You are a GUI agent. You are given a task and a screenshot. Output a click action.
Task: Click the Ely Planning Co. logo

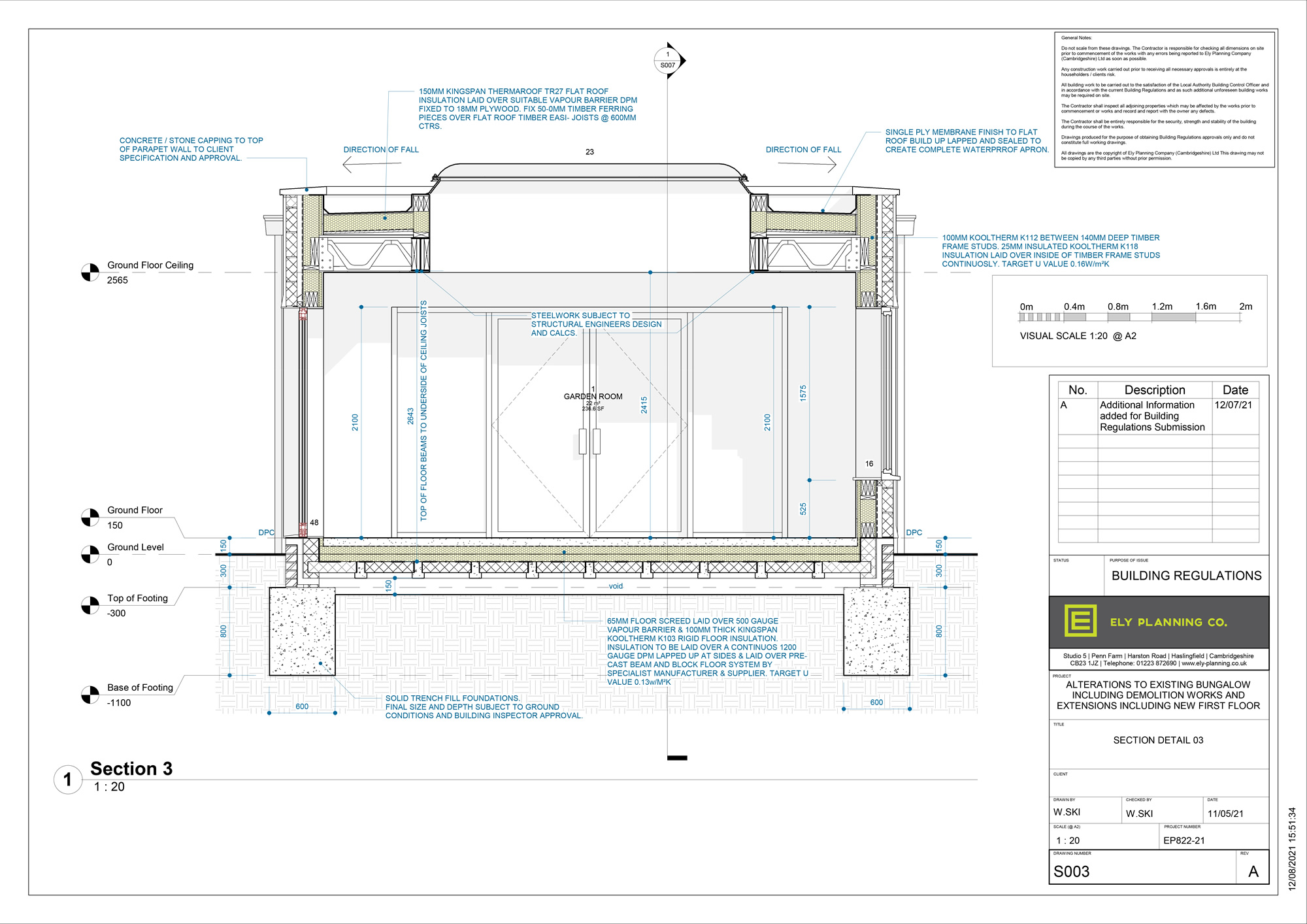[1080, 621]
